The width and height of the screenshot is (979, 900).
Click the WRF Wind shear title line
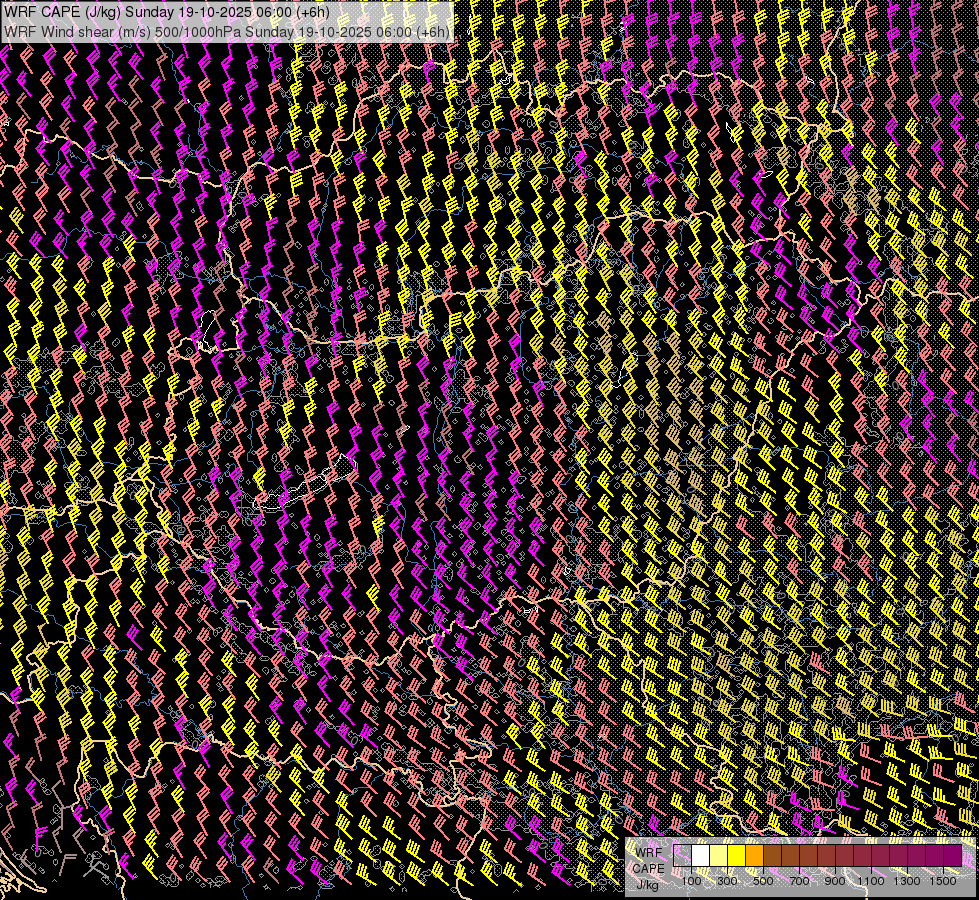pyautogui.click(x=226, y=31)
